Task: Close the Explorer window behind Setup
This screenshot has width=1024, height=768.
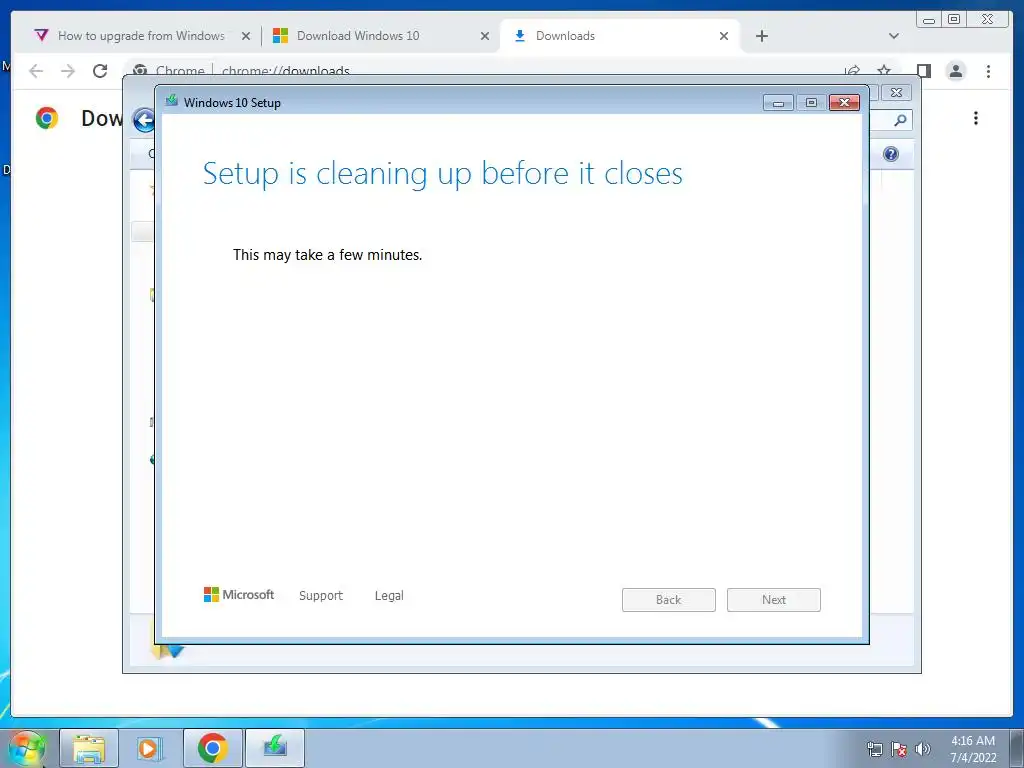Action: pyautogui.click(x=897, y=93)
